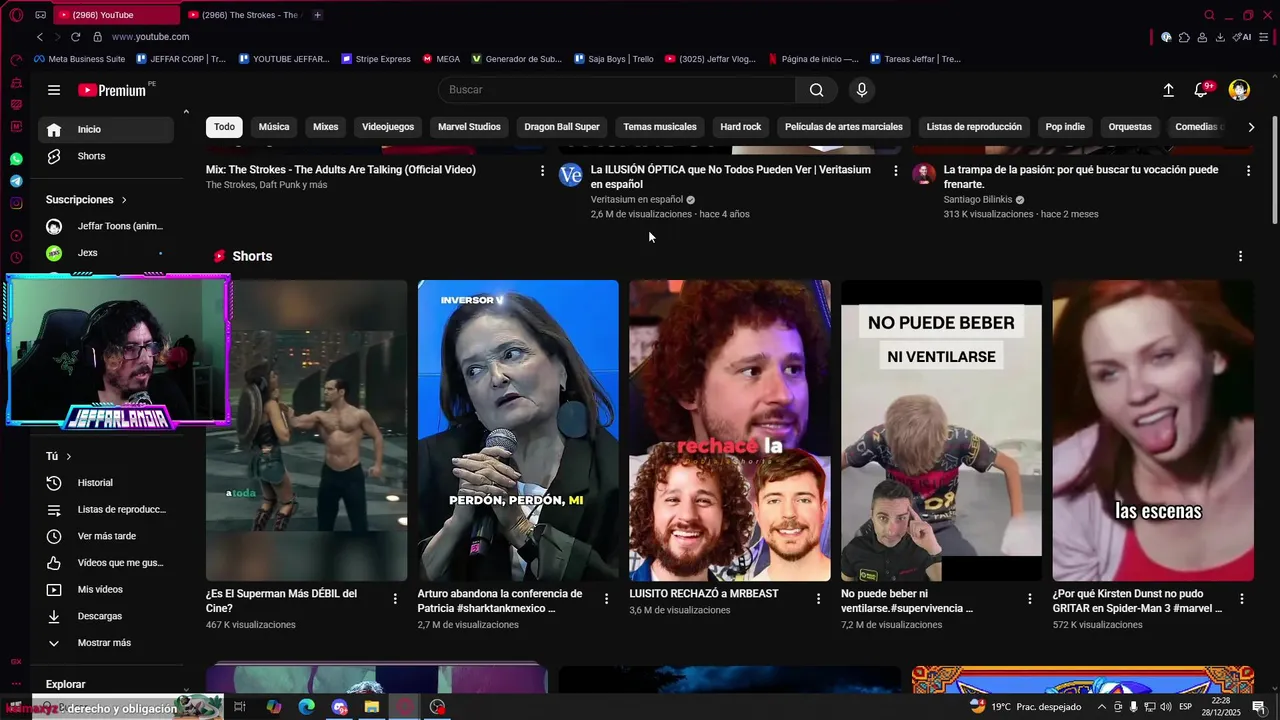Click the Buscar search field
Viewport: 1280px width, 720px height.
click(x=617, y=90)
